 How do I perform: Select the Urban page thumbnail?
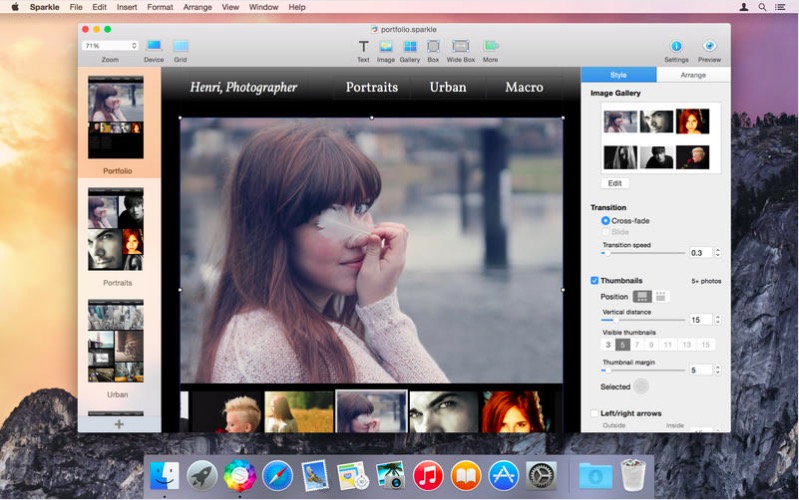click(x=116, y=341)
